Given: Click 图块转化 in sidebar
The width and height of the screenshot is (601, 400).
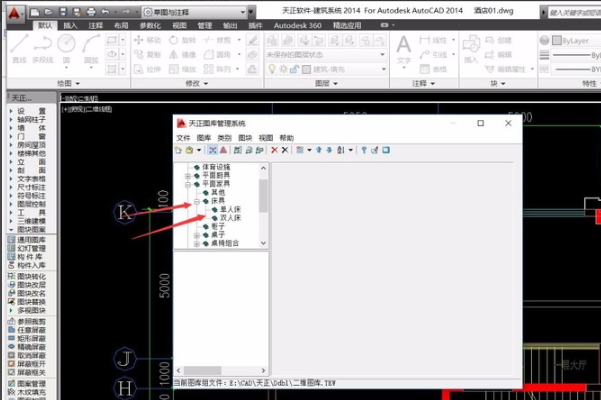Looking at the screenshot, I should point(27,276).
